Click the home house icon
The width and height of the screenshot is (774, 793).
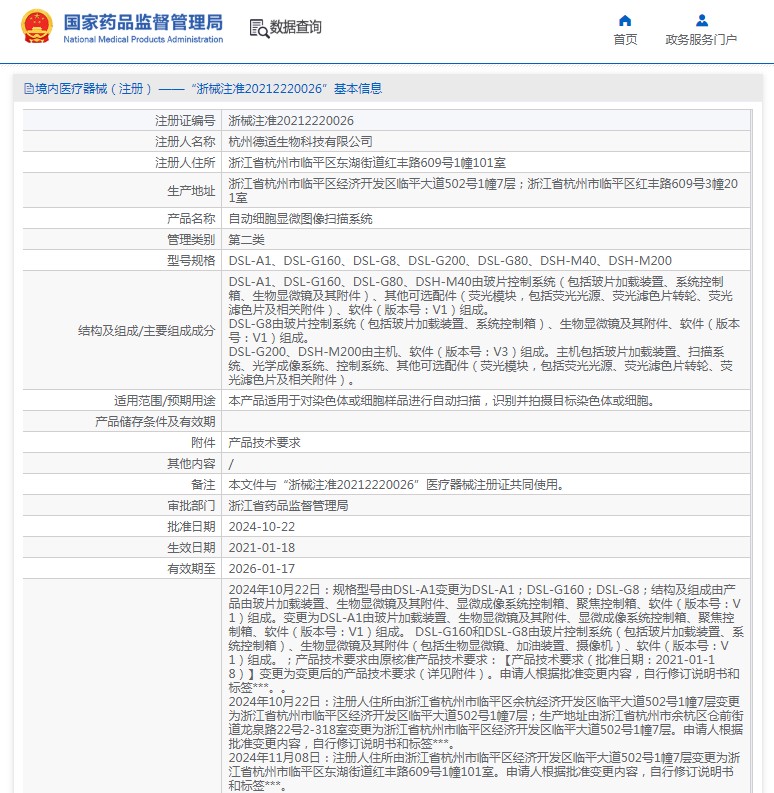(625, 20)
